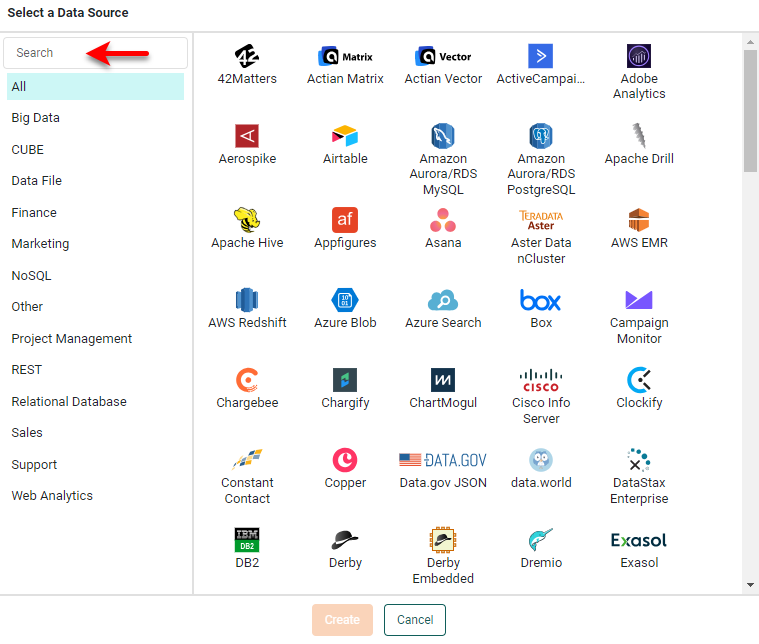Focus the data source Search field
Viewport: 759px width, 644px height.
(95, 53)
